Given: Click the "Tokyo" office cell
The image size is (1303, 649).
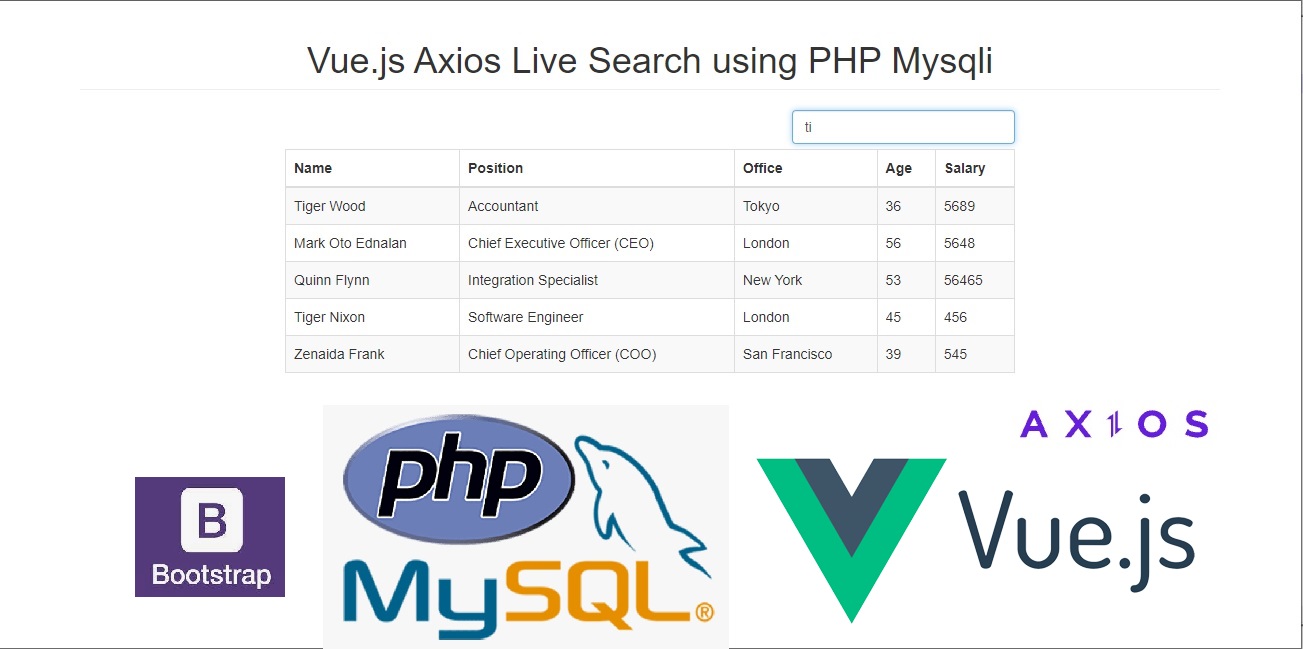Looking at the screenshot, I should [x=806, y=206].
